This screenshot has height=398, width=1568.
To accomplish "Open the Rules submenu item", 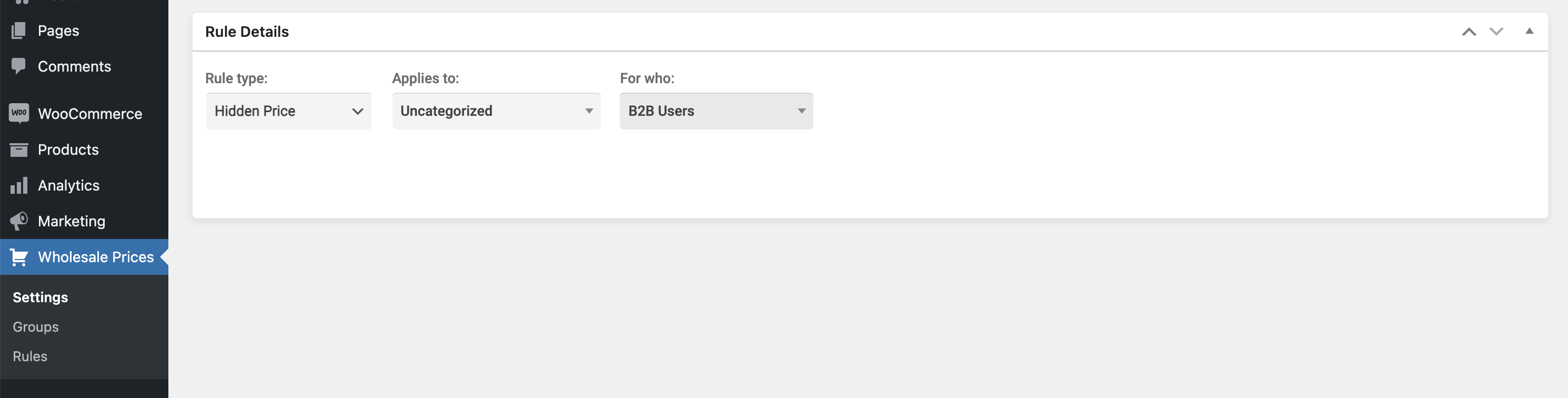I will coord(30,356).
